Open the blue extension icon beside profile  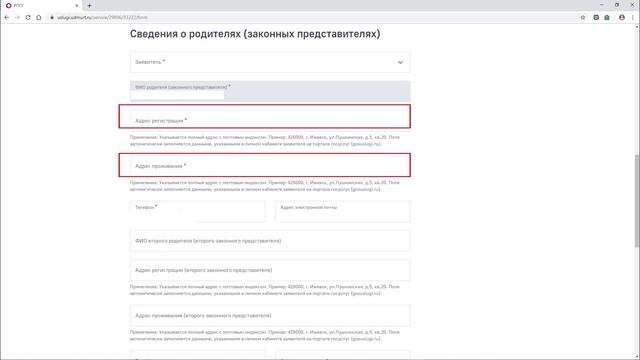[607, 18]
